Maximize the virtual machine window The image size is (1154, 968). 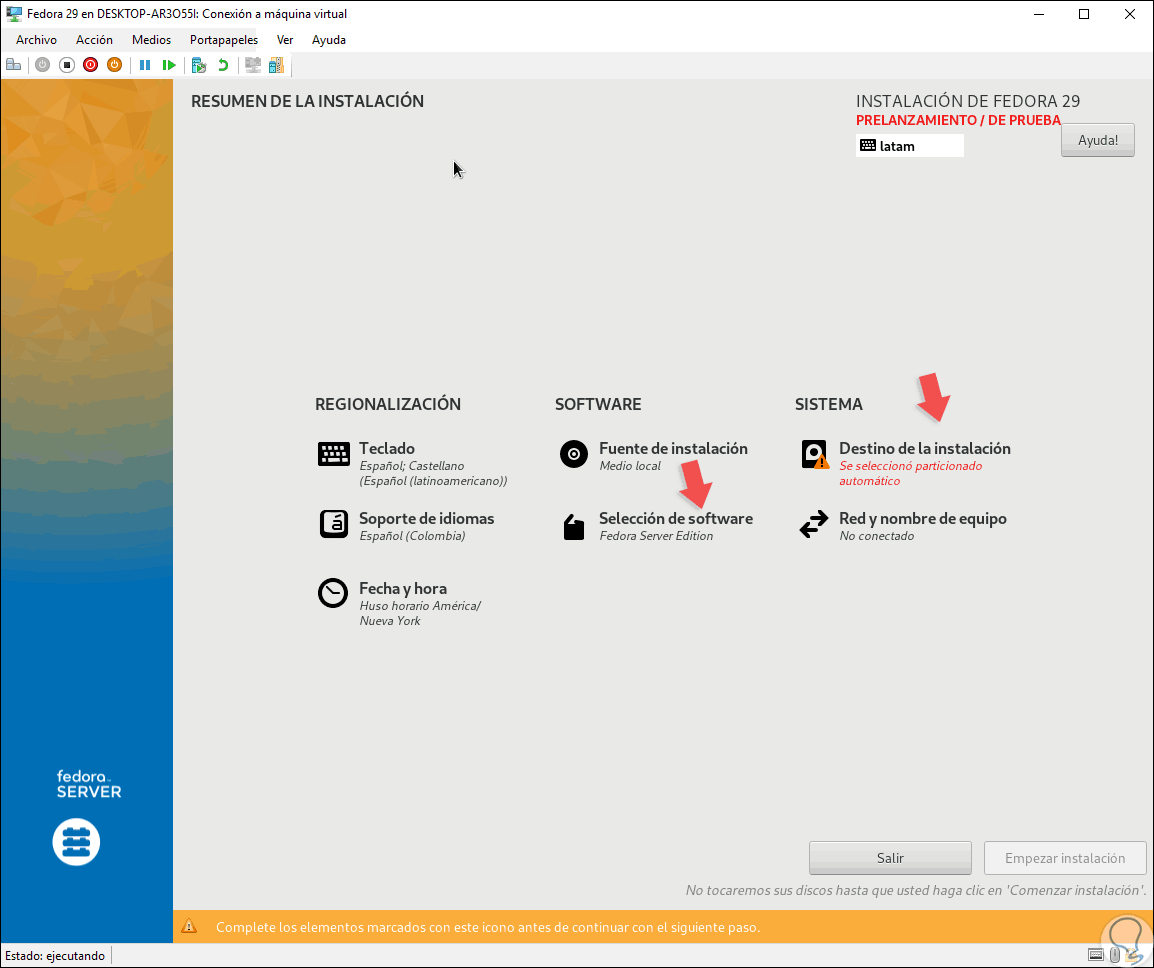click(1084, 14)
